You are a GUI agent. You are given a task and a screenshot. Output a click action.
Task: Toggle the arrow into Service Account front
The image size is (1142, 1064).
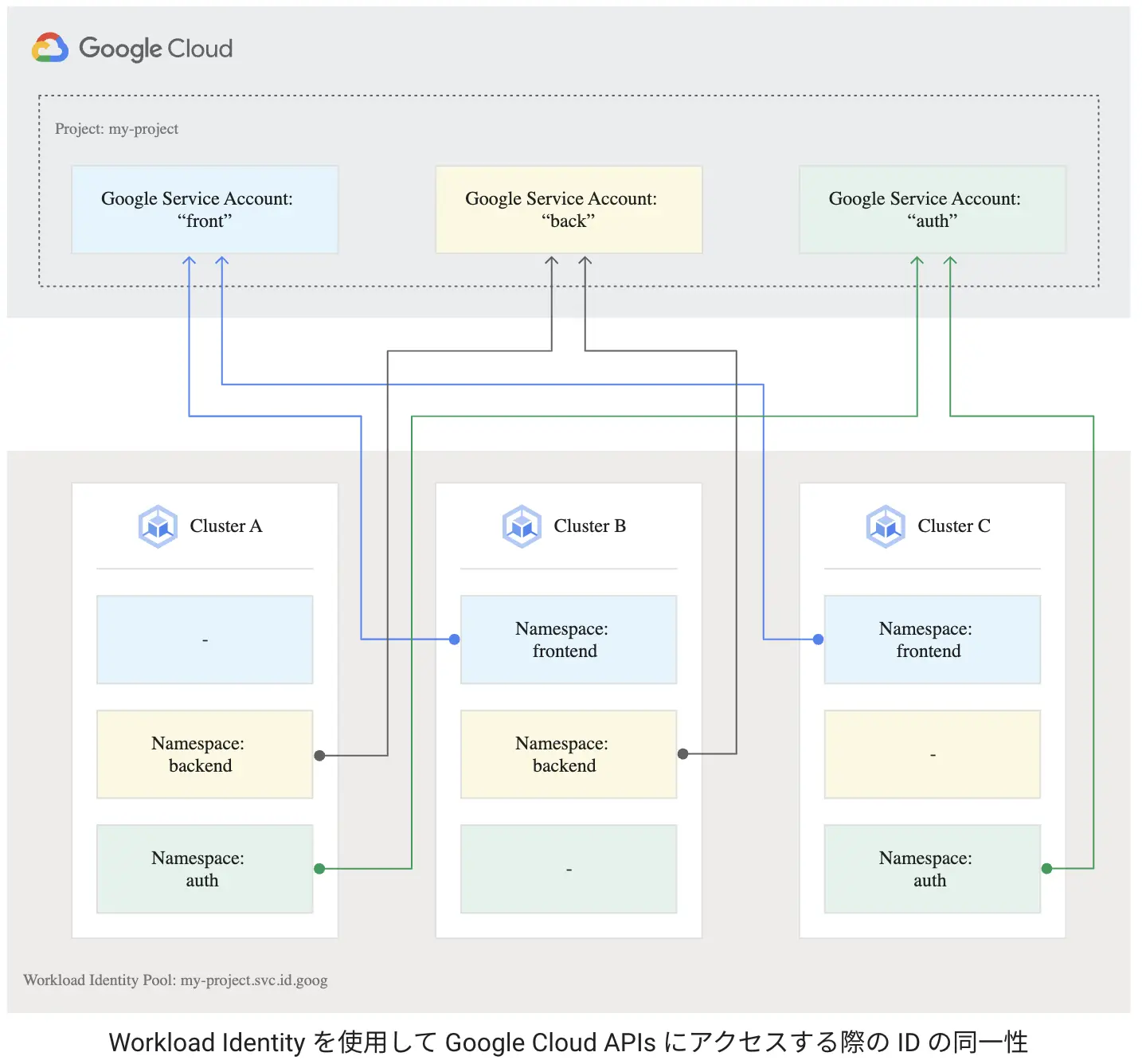pos(189,260)
